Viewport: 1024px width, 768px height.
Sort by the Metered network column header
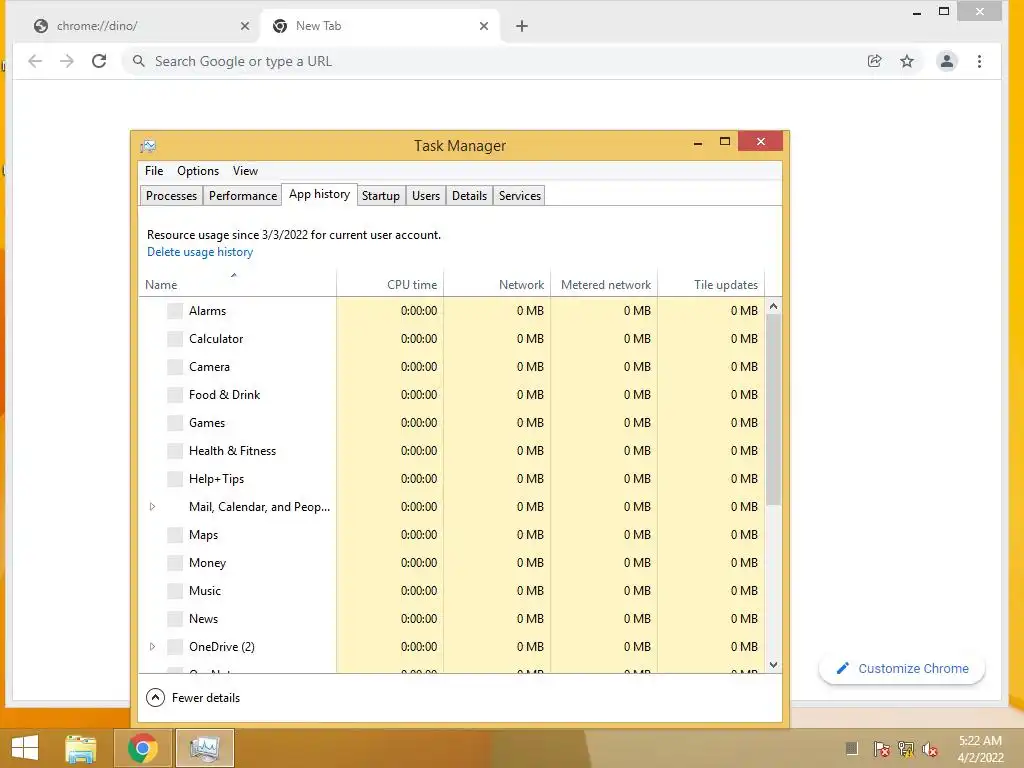click(604, 284)
